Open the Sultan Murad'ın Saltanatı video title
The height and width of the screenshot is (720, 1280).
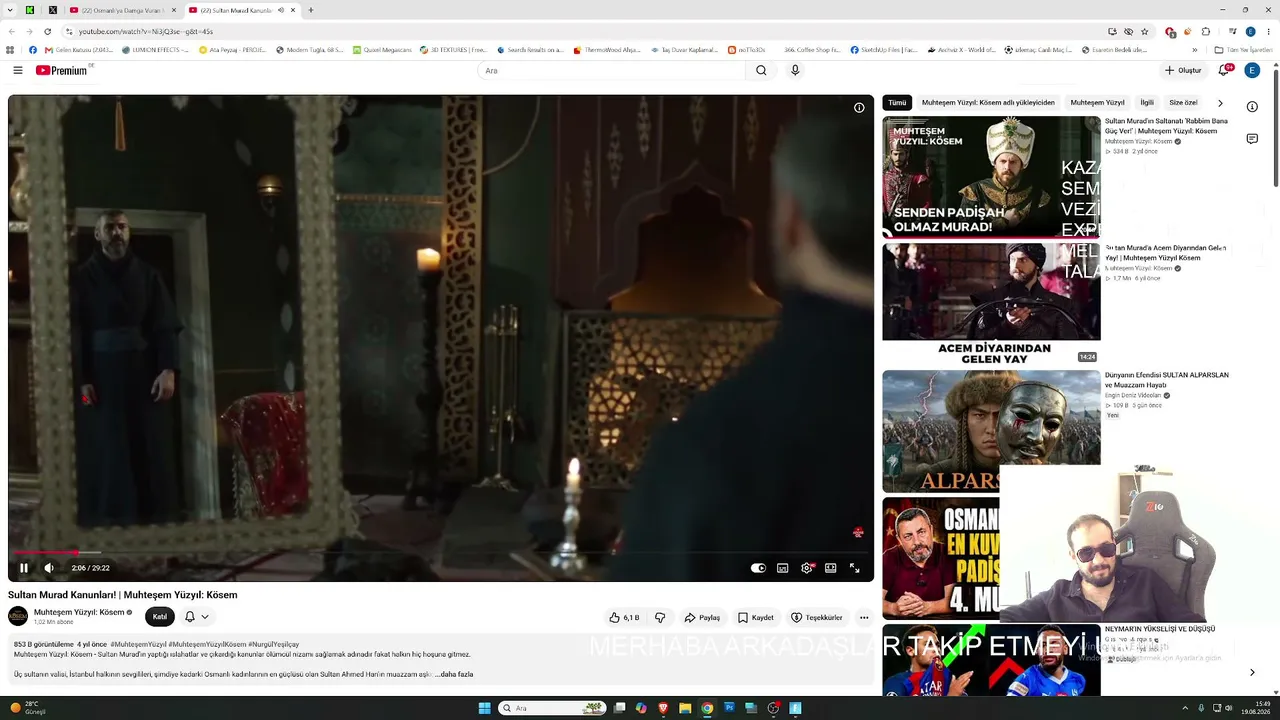pyautogui.click(x=1166, y=126)
